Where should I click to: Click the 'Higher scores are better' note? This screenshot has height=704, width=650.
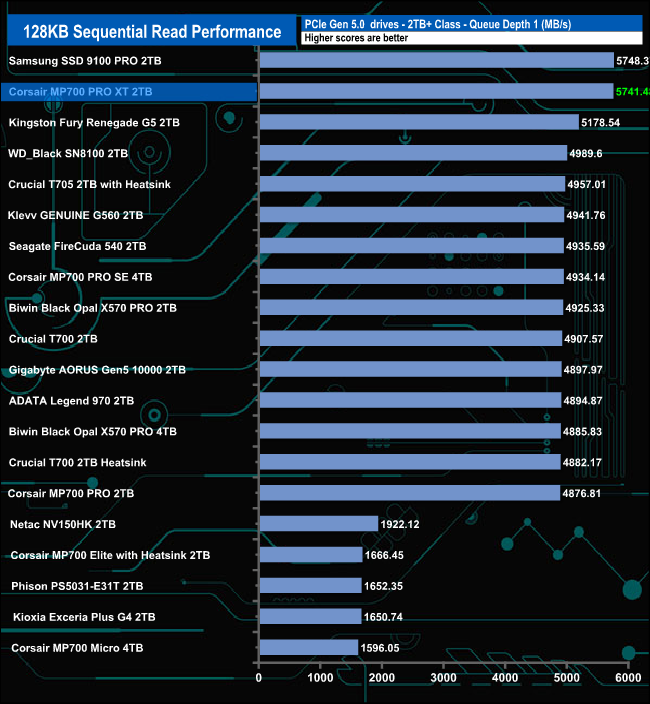pos(356,38)
